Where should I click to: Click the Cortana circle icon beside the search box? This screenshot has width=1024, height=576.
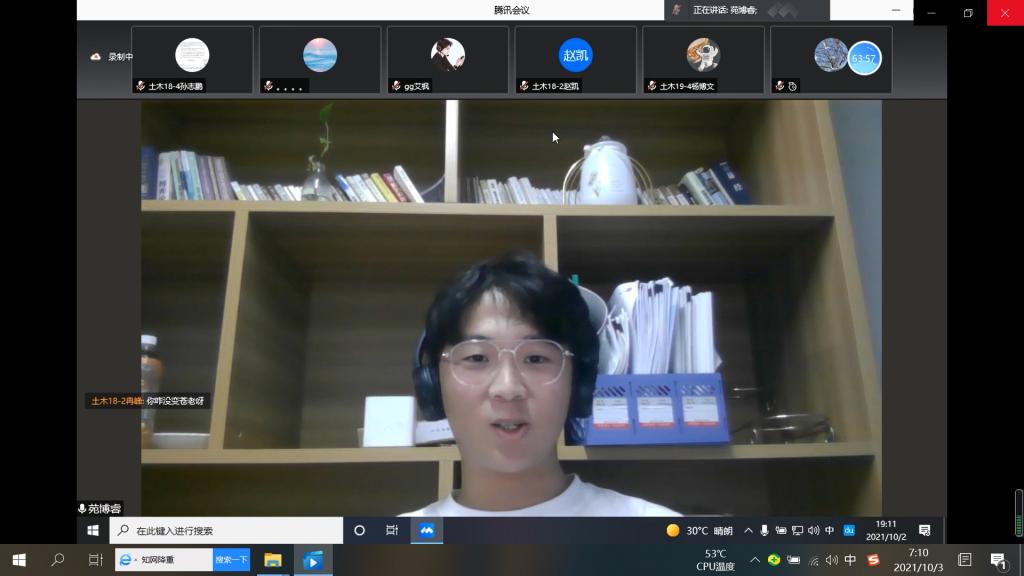(x=360, y=530)
